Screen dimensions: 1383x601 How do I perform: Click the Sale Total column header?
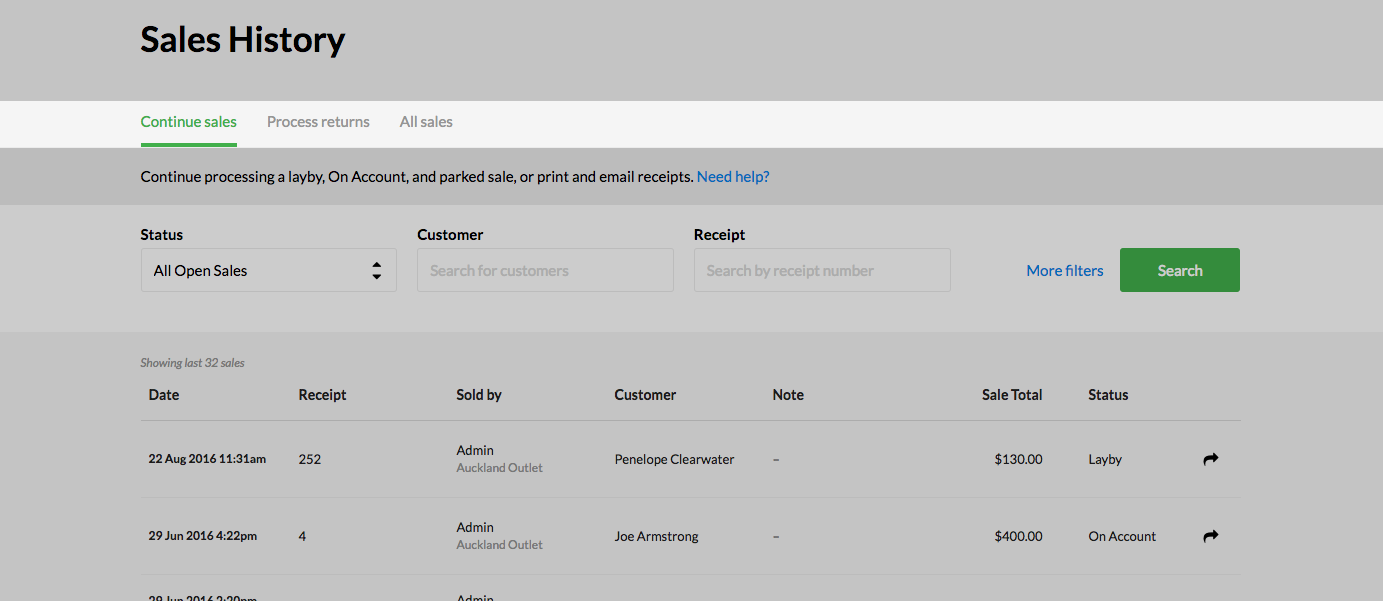click(1011, 395)
